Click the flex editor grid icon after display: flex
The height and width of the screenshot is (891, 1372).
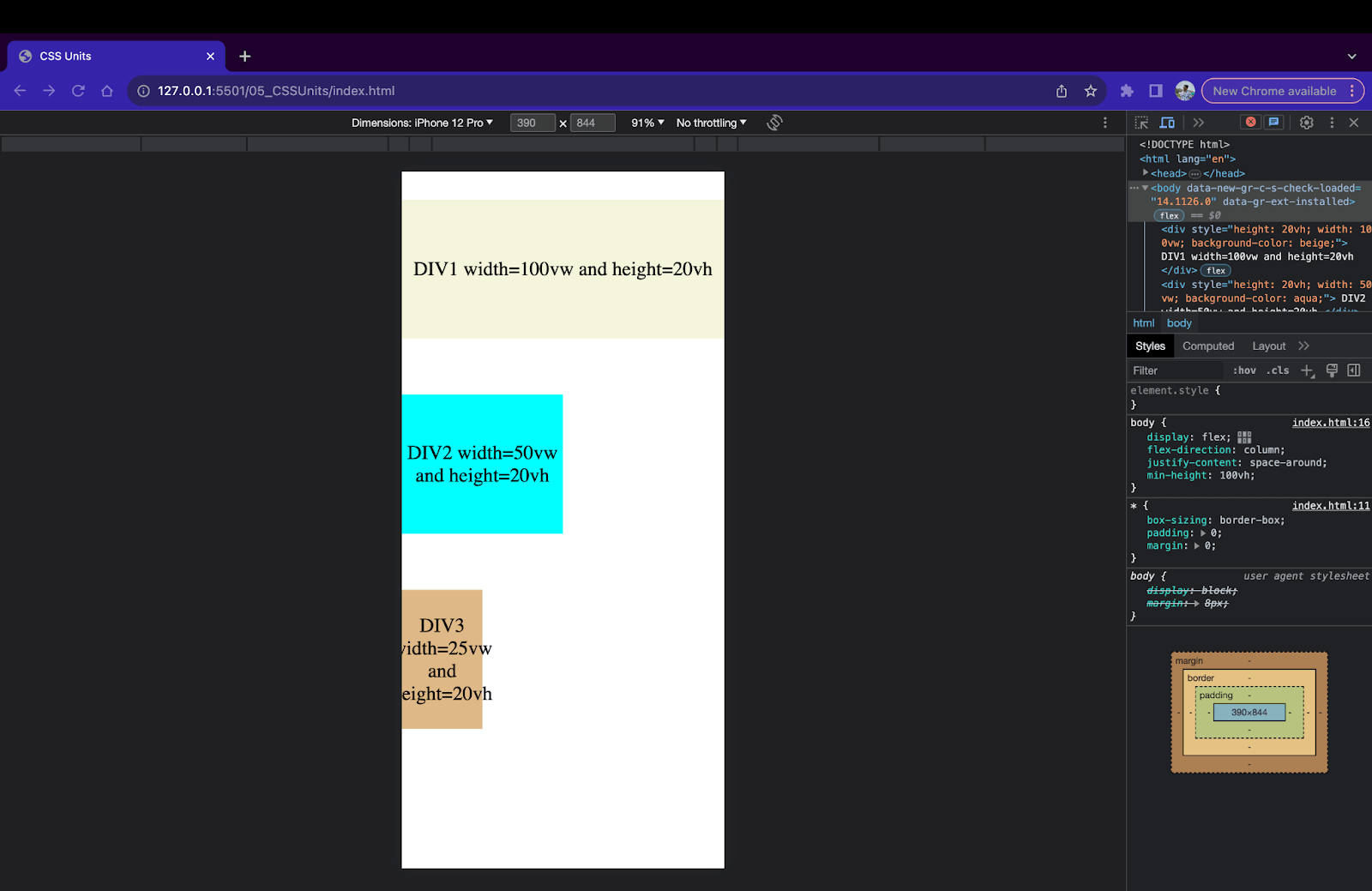pos(1244,436)
